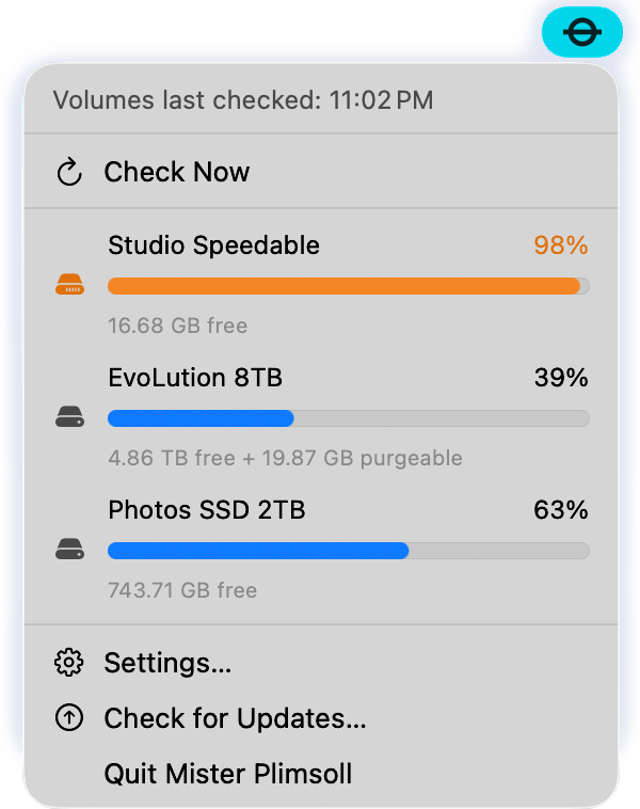Click the EvoLution 8TB volume name

pyautogui.click(x=195, y=377)
